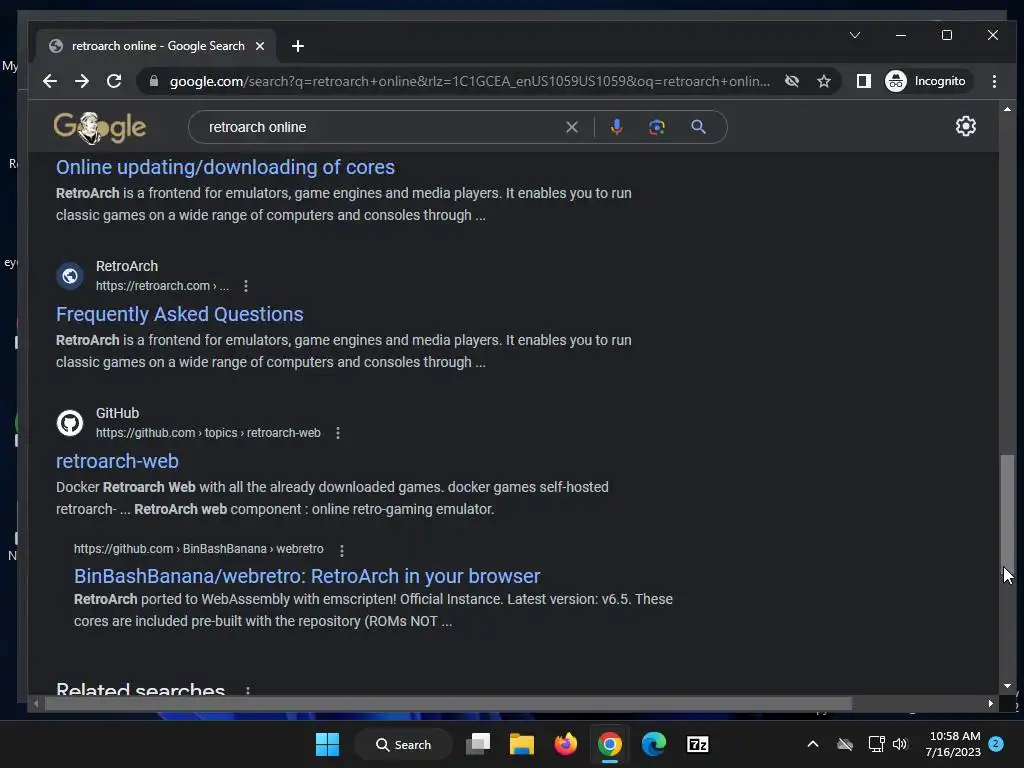This screenshot has height=768, width=1024.
Task: Open the browser side panel
Action: [863, 81]
